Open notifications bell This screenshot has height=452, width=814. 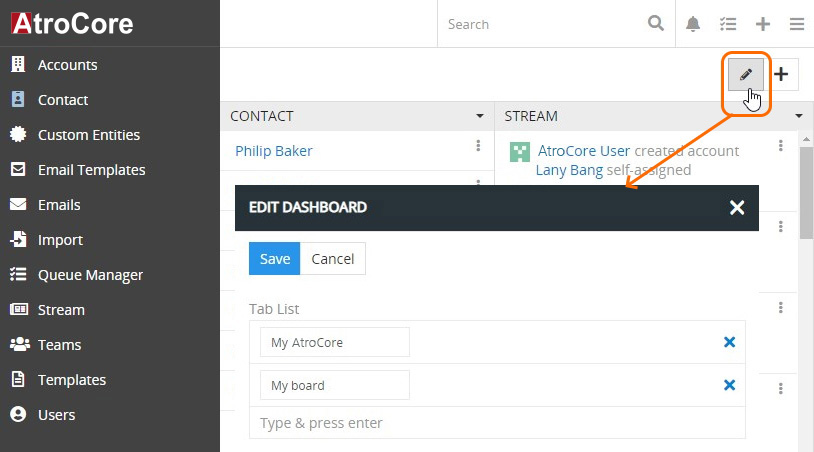click(x=693, y=24)
